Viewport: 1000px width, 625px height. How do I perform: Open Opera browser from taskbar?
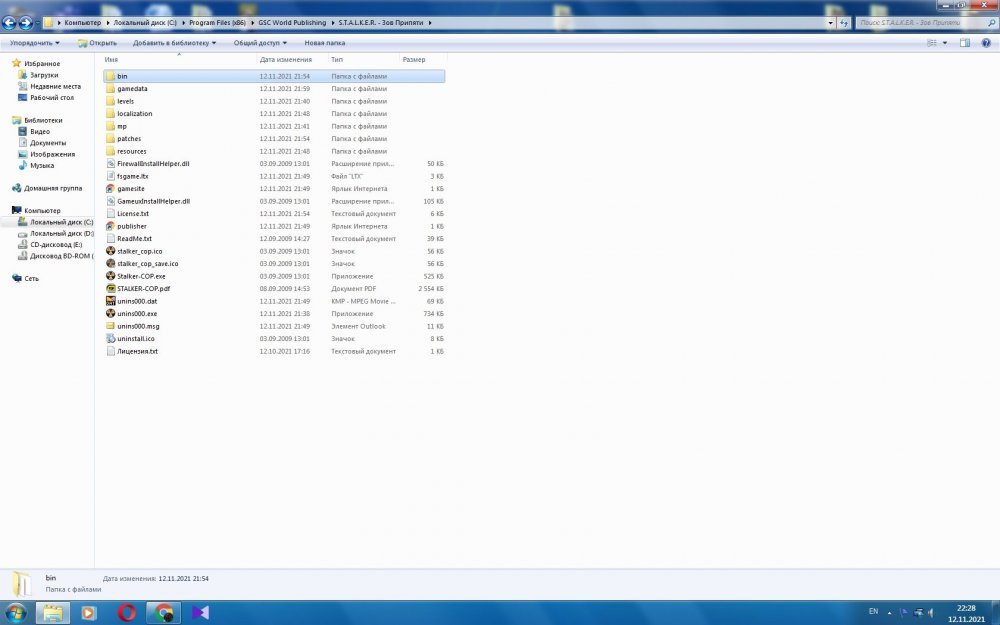[x=126, y=613]
